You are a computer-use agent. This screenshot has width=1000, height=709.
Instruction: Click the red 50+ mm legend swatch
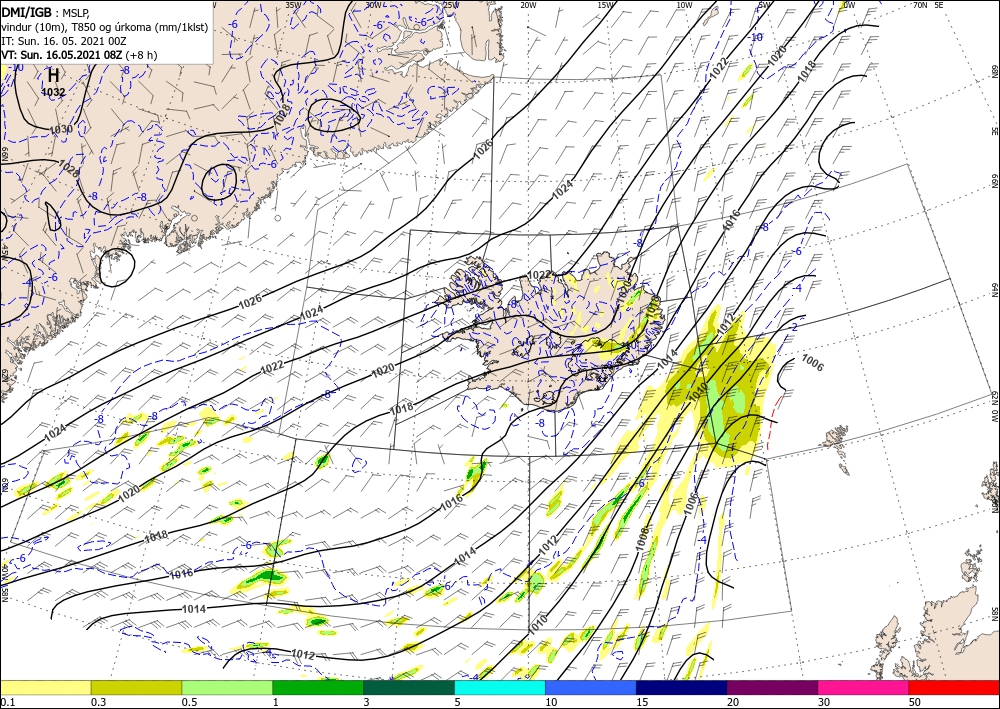point(954,687)
